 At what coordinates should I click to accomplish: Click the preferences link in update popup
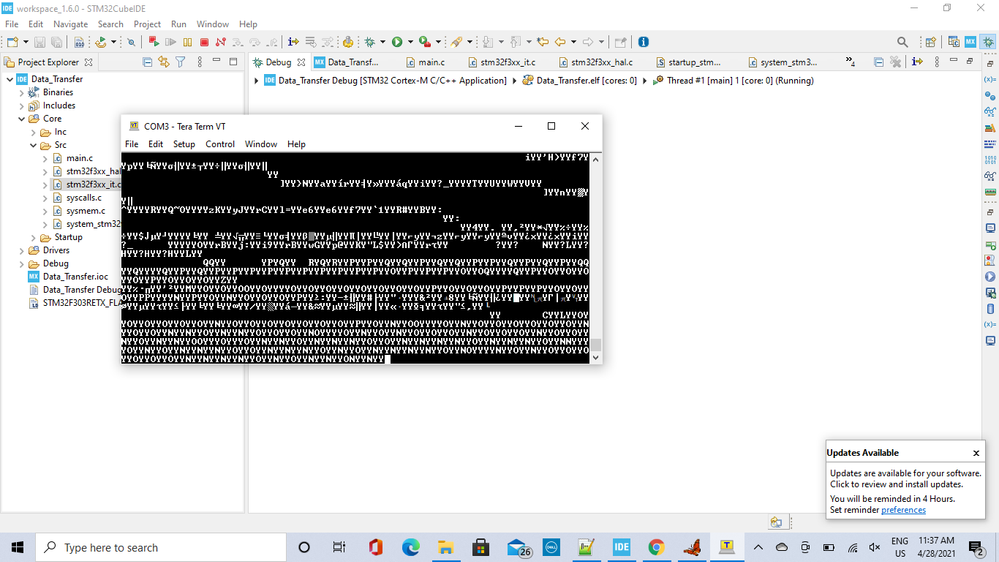pyautogui.click(x=903, y=510)
